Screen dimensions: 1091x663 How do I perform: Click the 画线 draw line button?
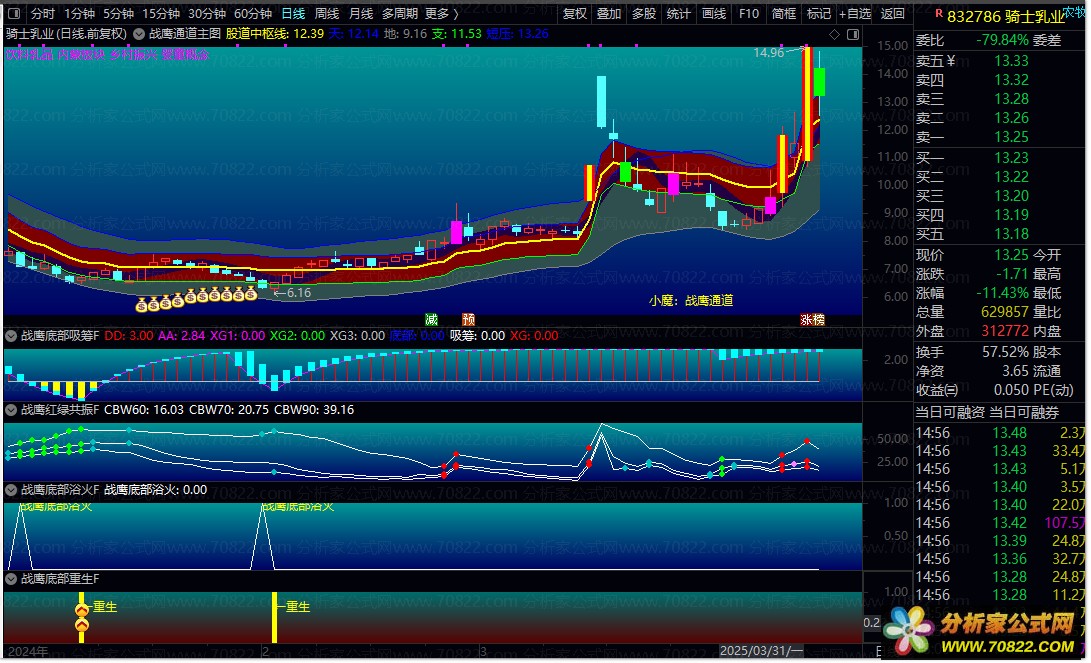click(714, 13)
